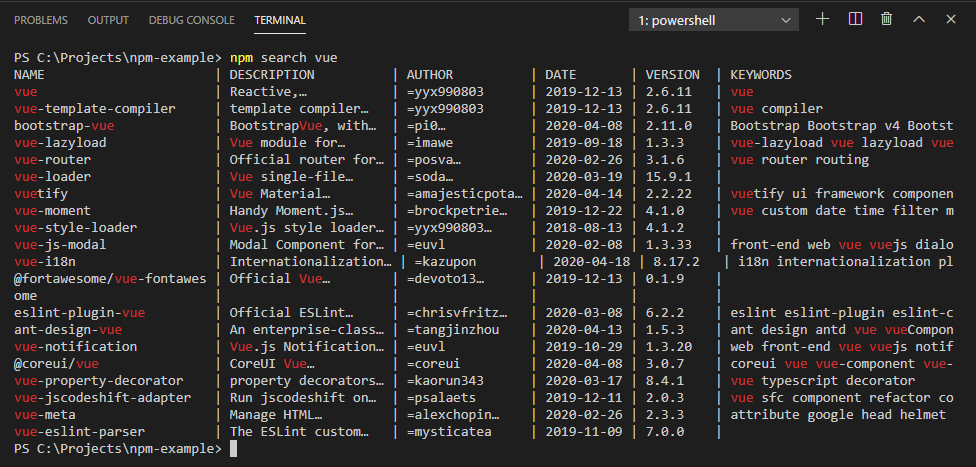
Task: Click author =kaorun343
Action: pos(446,380)
